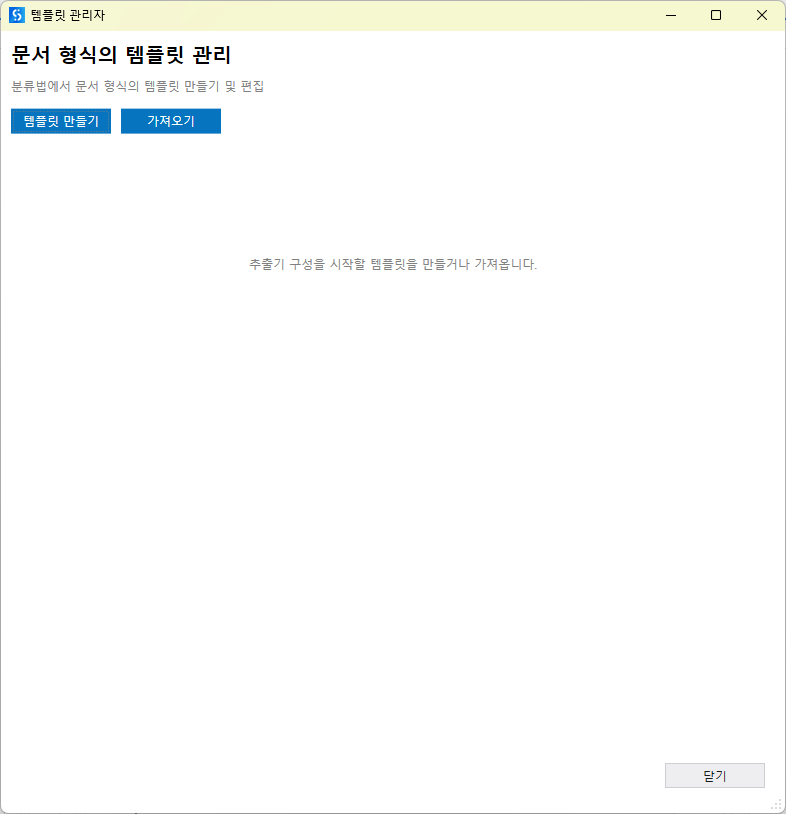This screenshot has height=814, width=786.
Task: Click the 분류법에서 문서 형식의 템플릿 만들기 및 편집 subtitle
Action: pos(138,86)
